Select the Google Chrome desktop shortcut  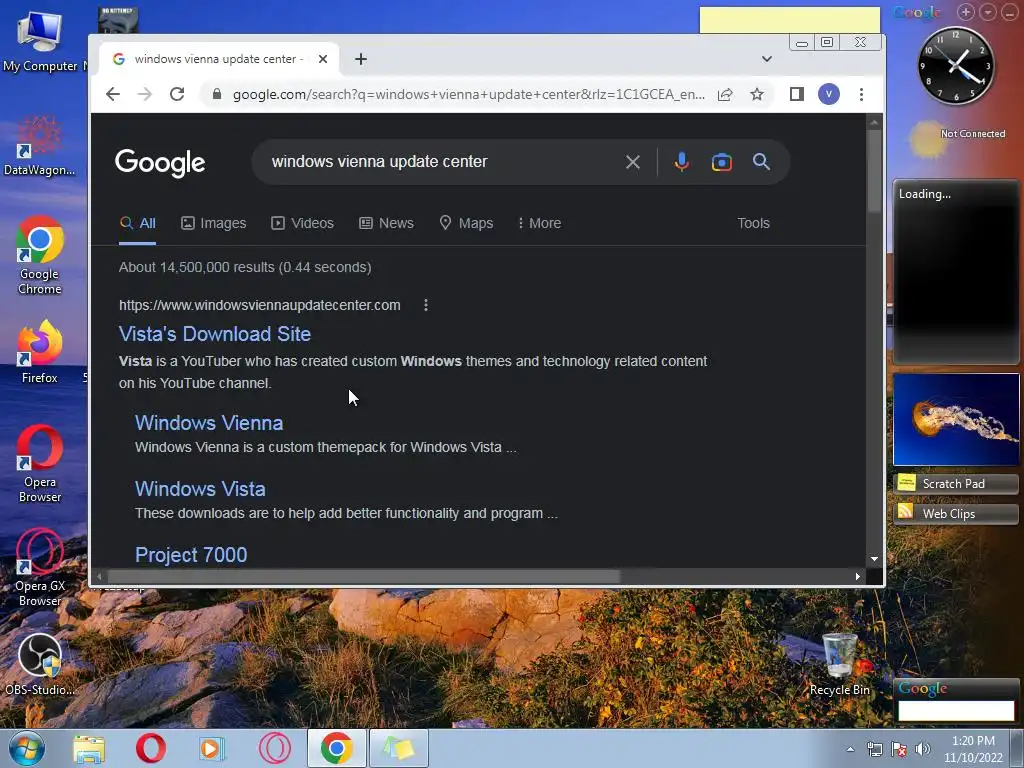39,255
